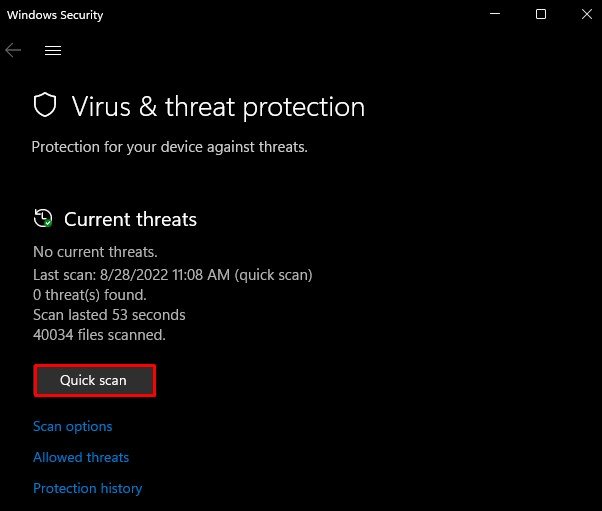Screen dimensions: 602x511
Task: Click the Scan lasted 53 seconds text
Action: [x=109, y=315]
